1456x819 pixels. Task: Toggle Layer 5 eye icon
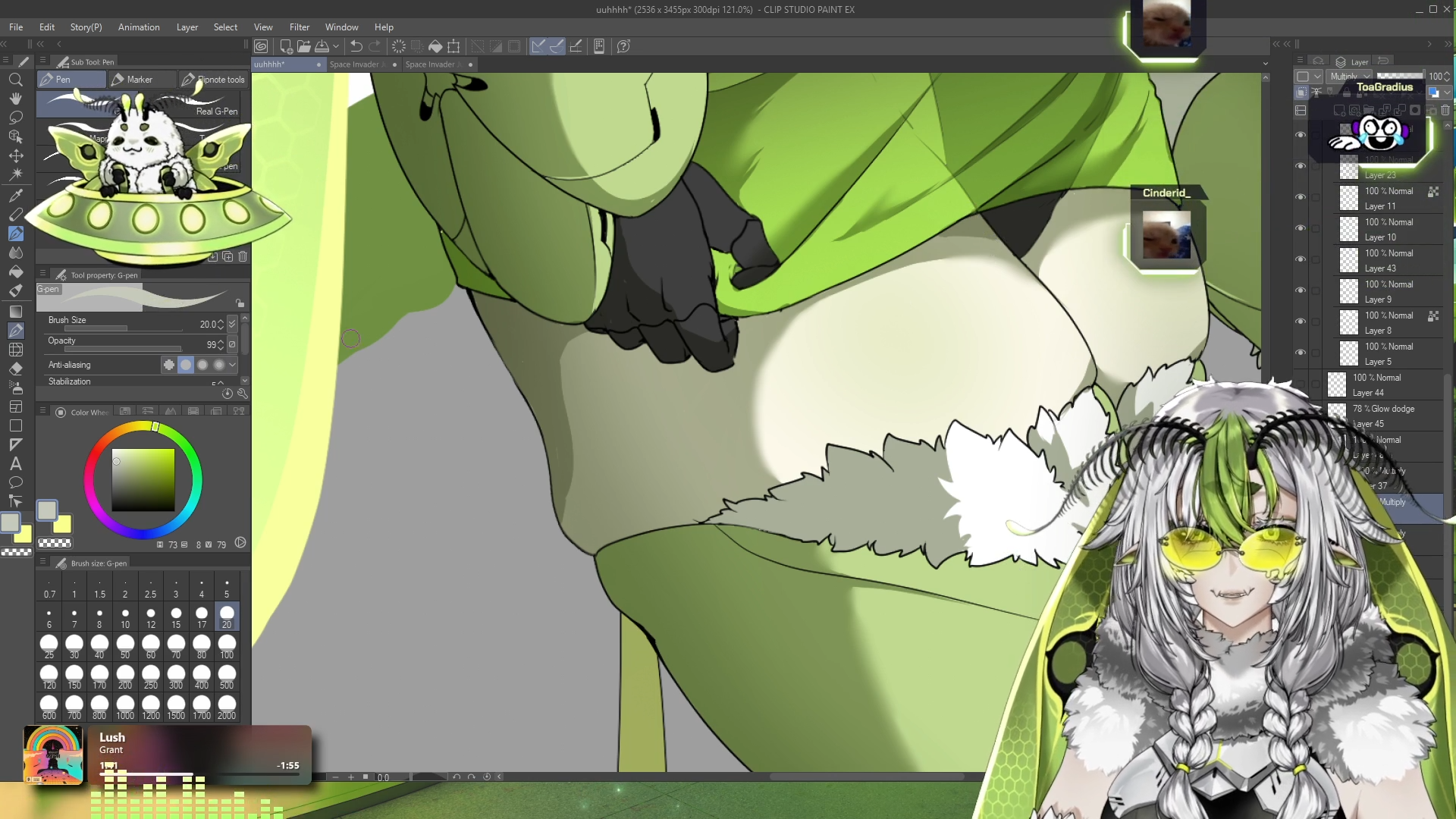click(1301, 353)
